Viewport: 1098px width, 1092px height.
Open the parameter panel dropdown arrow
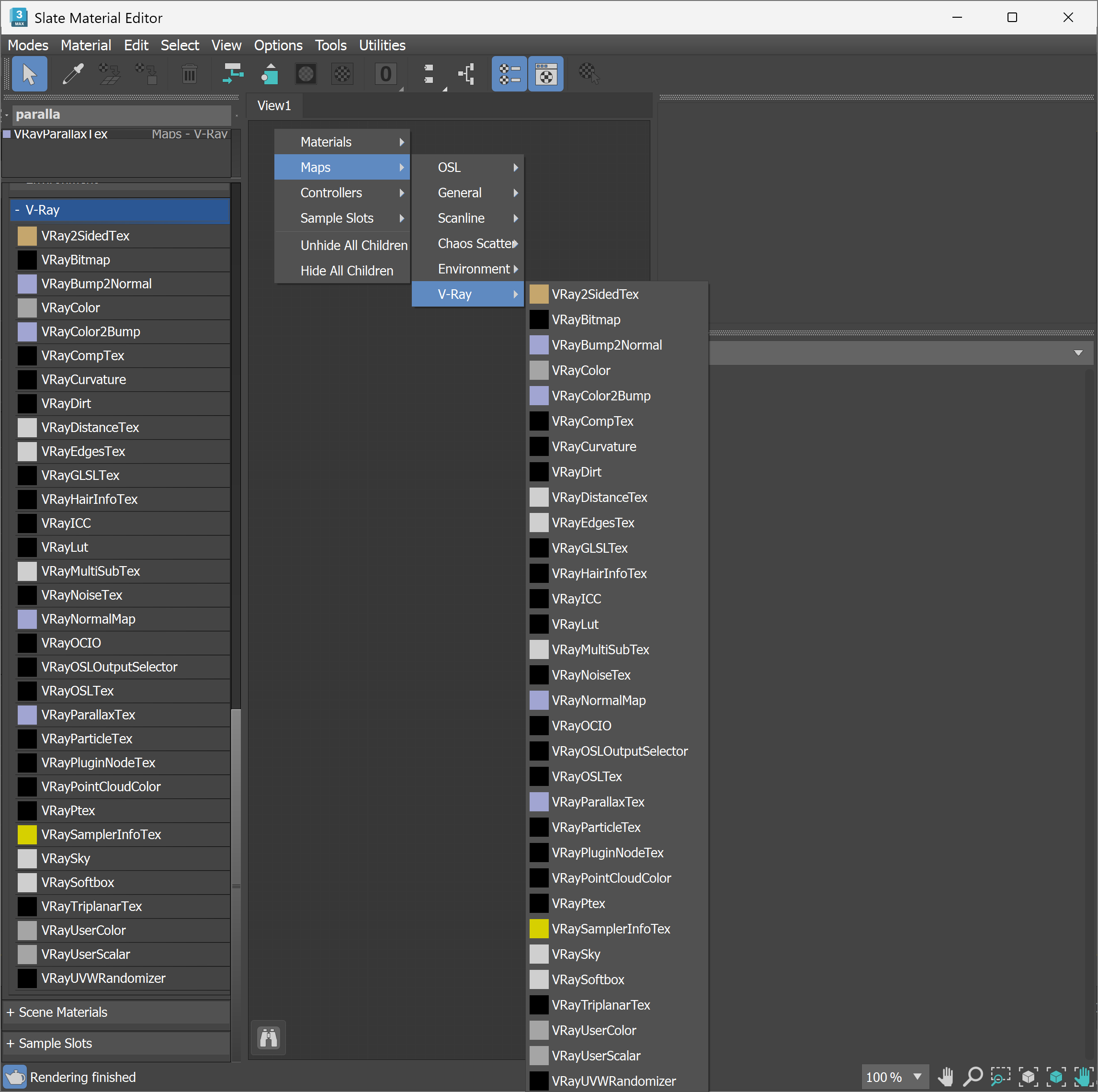(x=1078, y=353)
